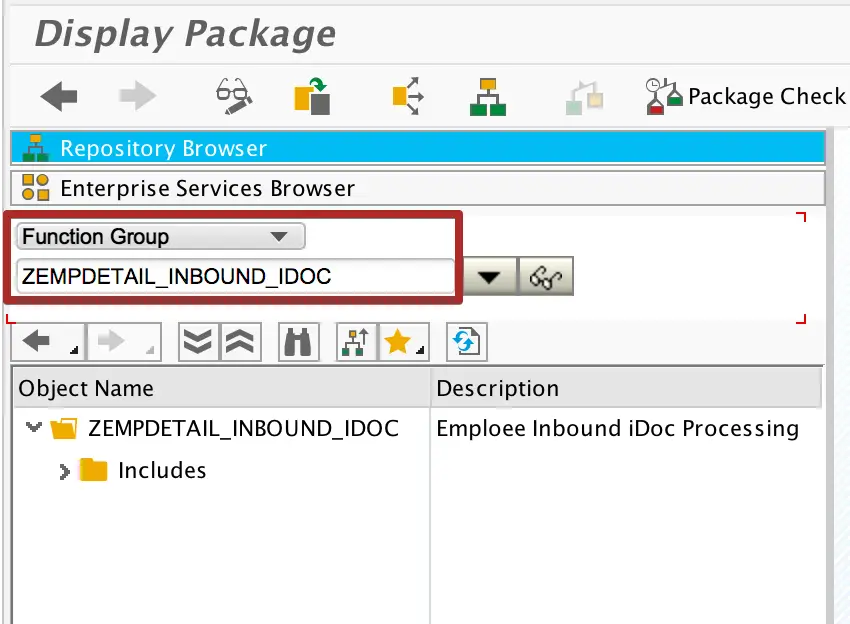Click the Where-Used List icon
The width and height of the screenshot is (850, 624).
(x=408, y=96)
